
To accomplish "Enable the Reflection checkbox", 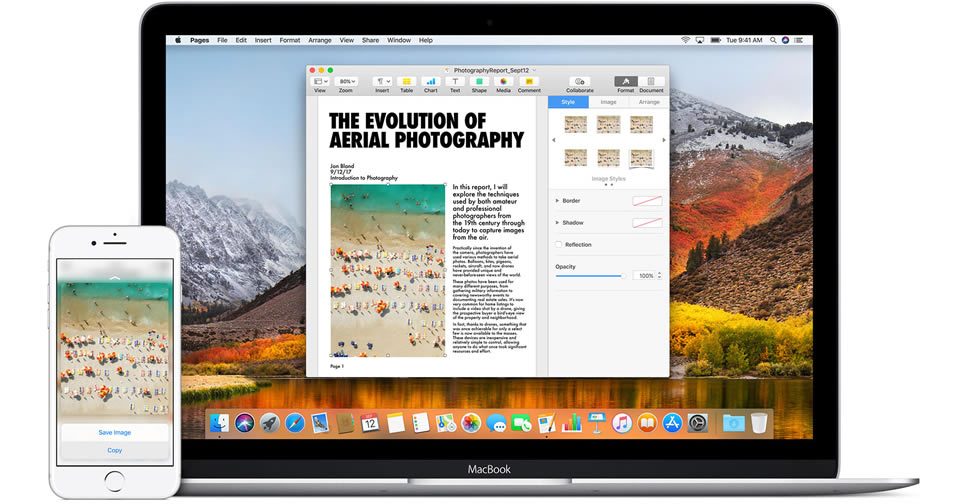I will 559,245.
